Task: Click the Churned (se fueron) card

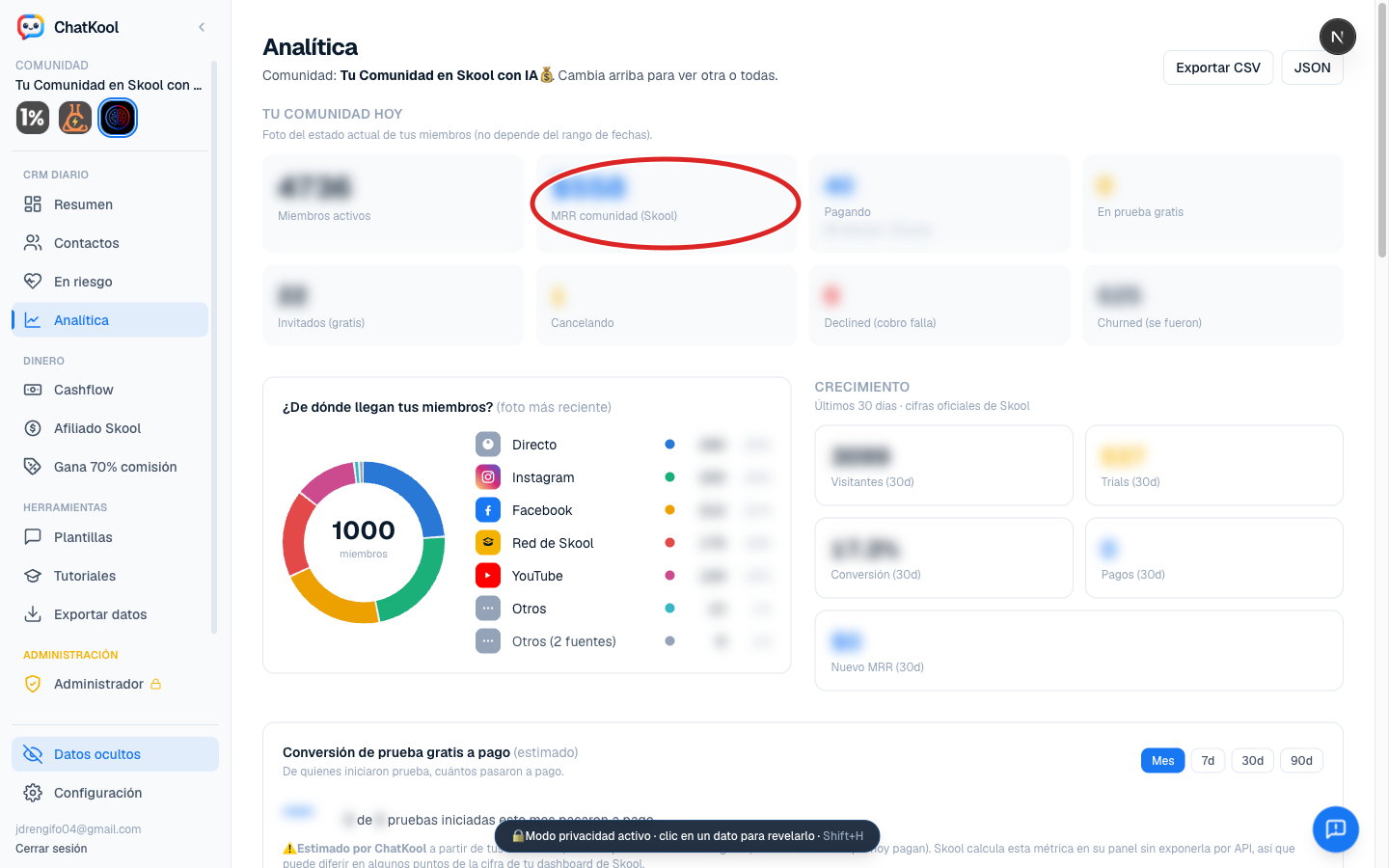Action: tap(1212, 305)
